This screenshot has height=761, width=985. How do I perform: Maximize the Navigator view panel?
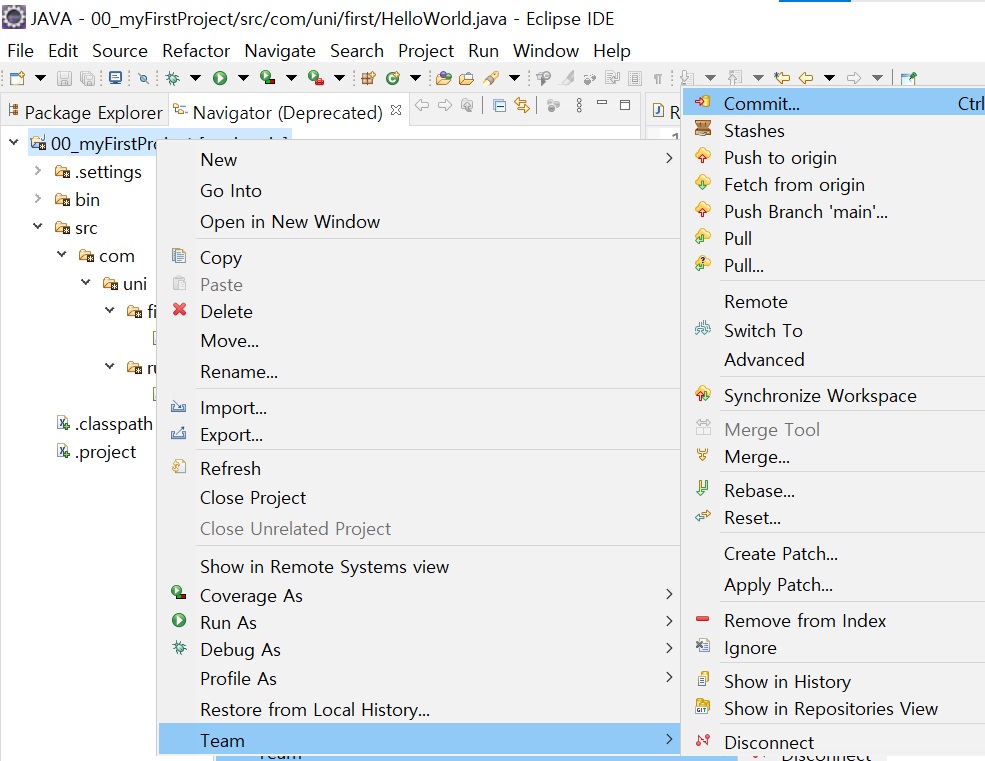(x=625, y=105)
